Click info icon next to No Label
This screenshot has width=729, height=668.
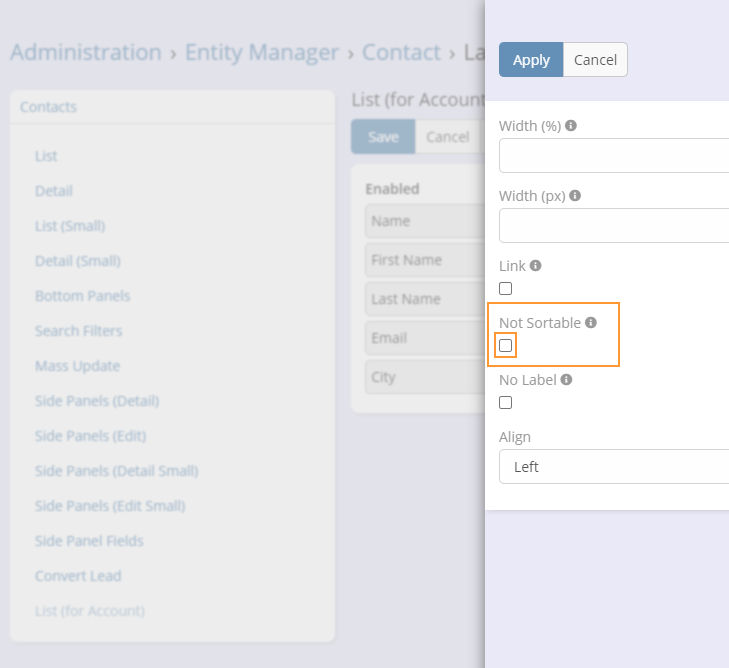[566, 380]
